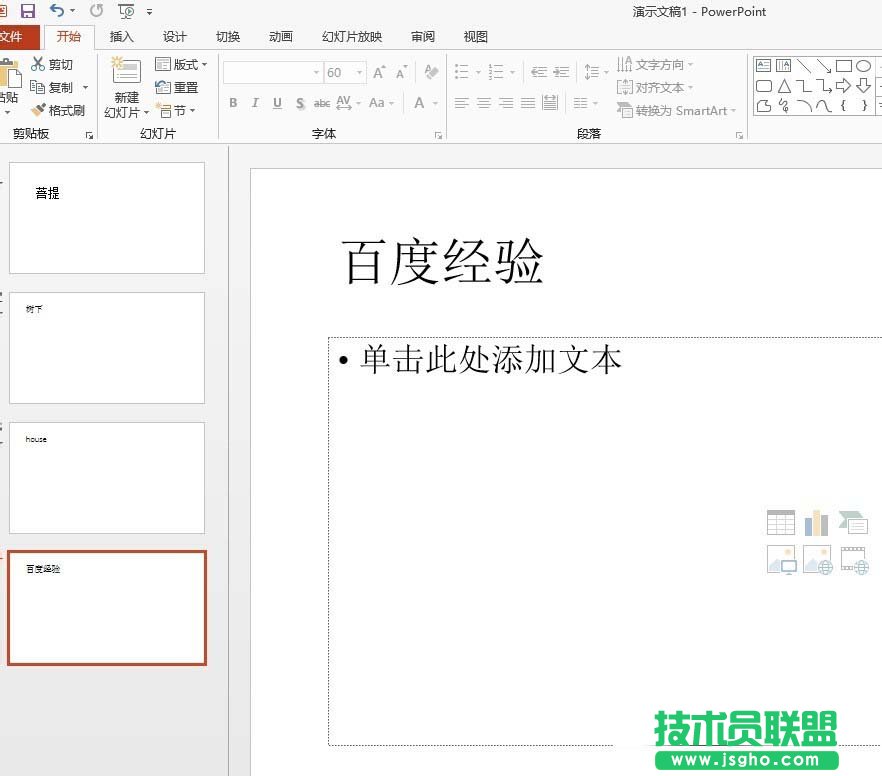Image resolution: width=882 pixels, height=776 pixels.
Task: Open the 审阅 ribbon tab
Action: point(422,37)
